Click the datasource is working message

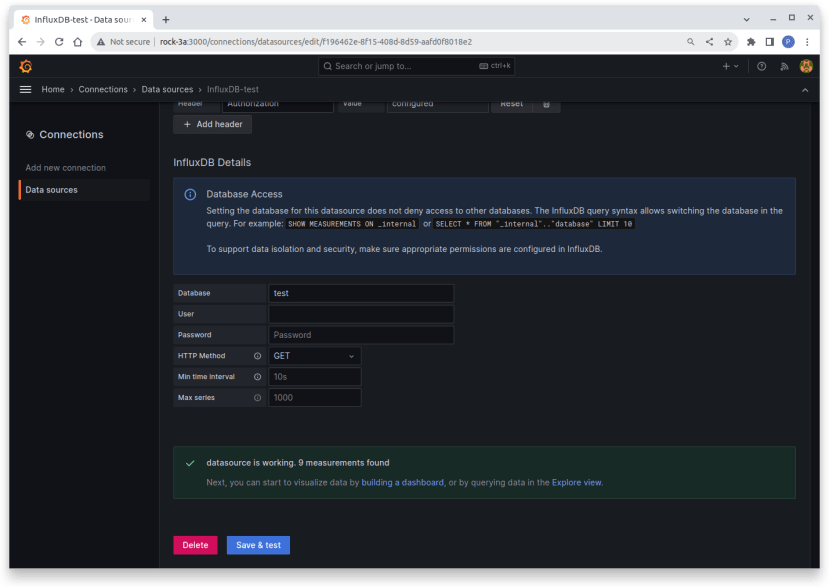coord(298,463)
